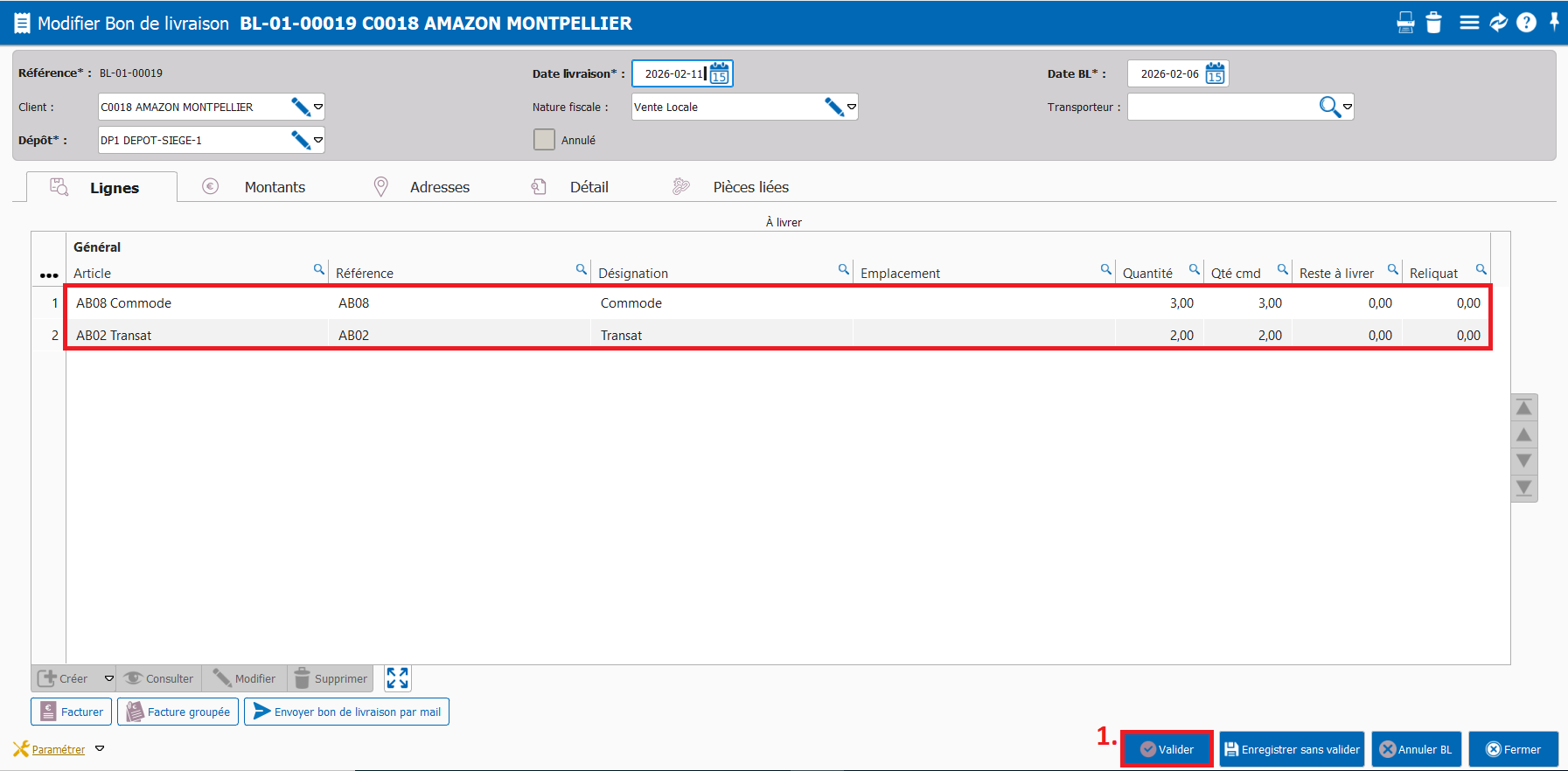
Task: Open the hamburger menu icon in the header
Action: pyautogui.click(x=1469, y=23)
